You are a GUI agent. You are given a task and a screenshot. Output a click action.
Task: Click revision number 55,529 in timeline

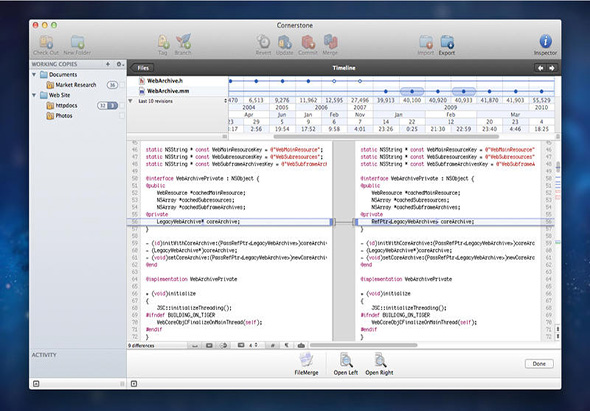(541, 100)
